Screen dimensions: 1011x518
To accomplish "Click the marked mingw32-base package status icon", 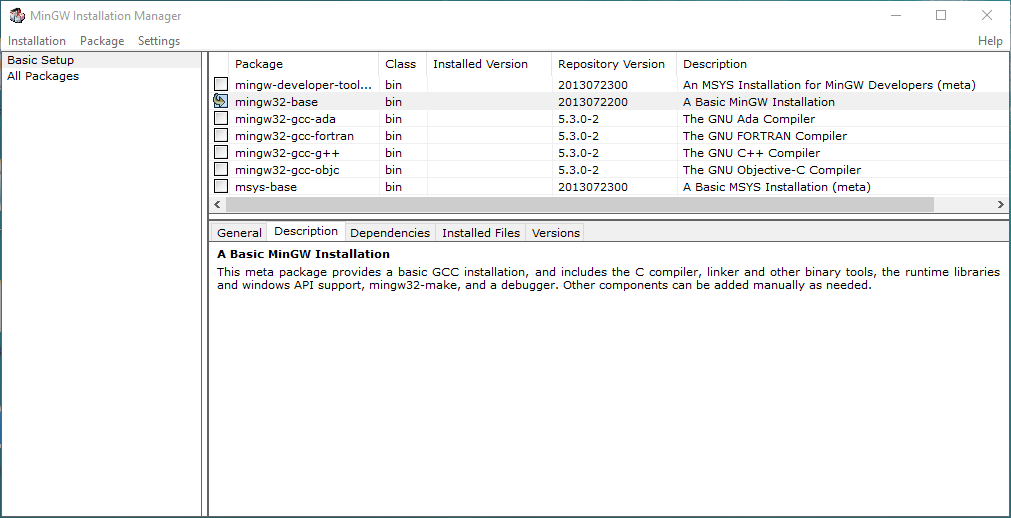I will [x=220, y=101].
